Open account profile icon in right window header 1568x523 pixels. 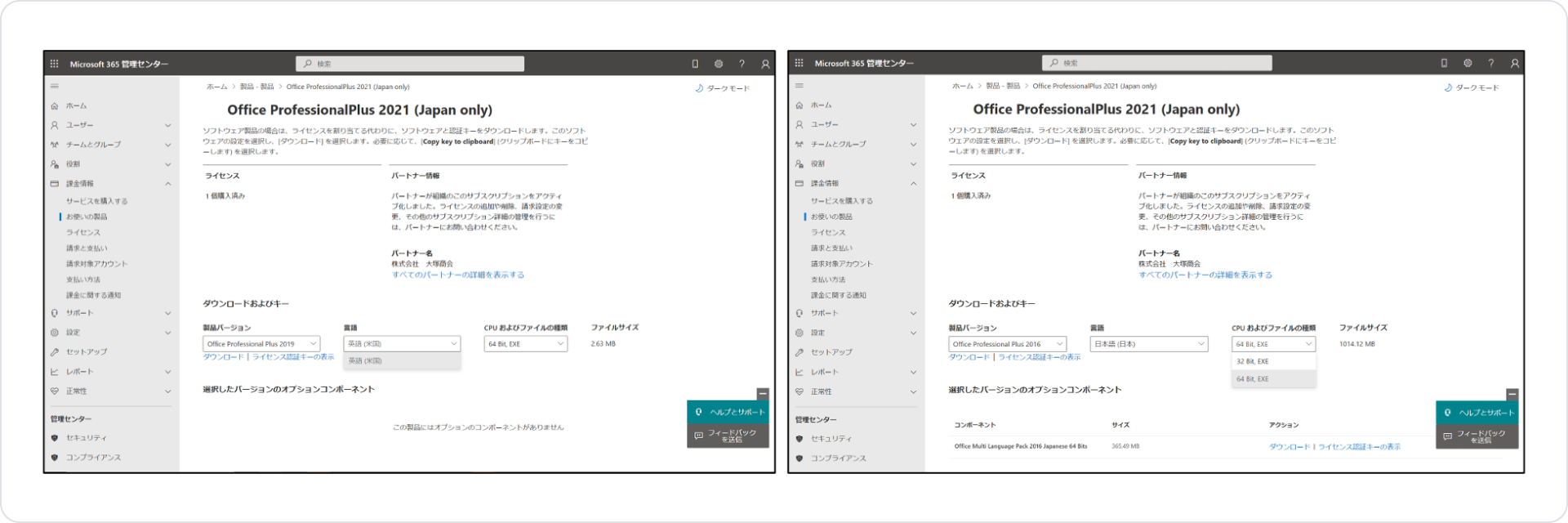[x=1515, y=63]
